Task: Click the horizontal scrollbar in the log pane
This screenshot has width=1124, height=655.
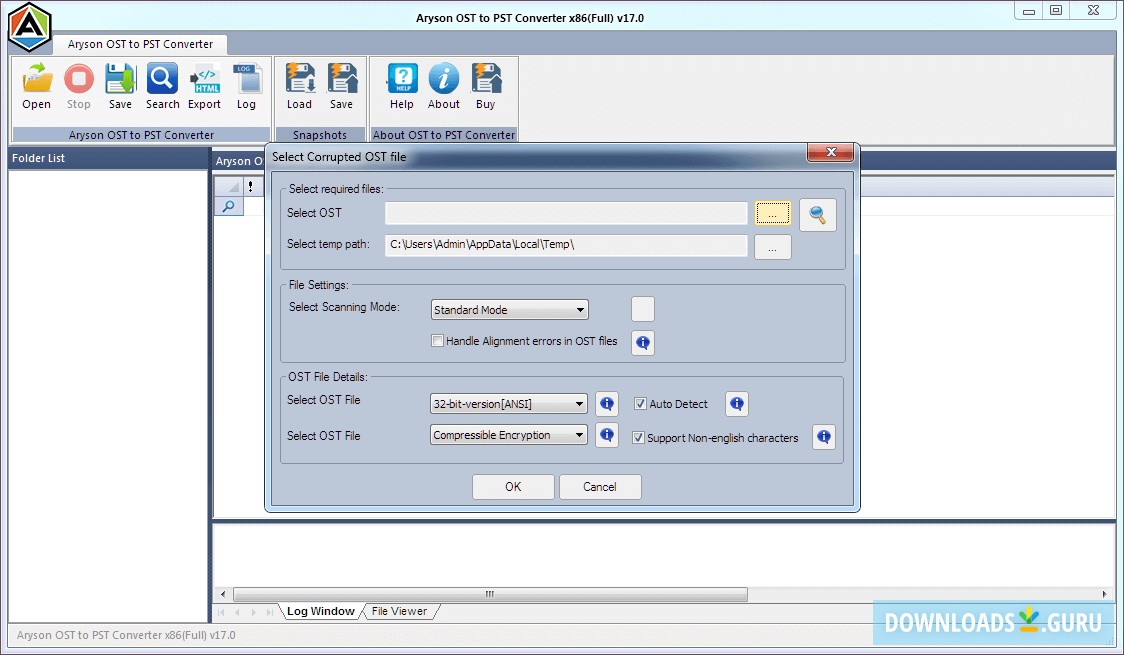Action: [488, 593]
